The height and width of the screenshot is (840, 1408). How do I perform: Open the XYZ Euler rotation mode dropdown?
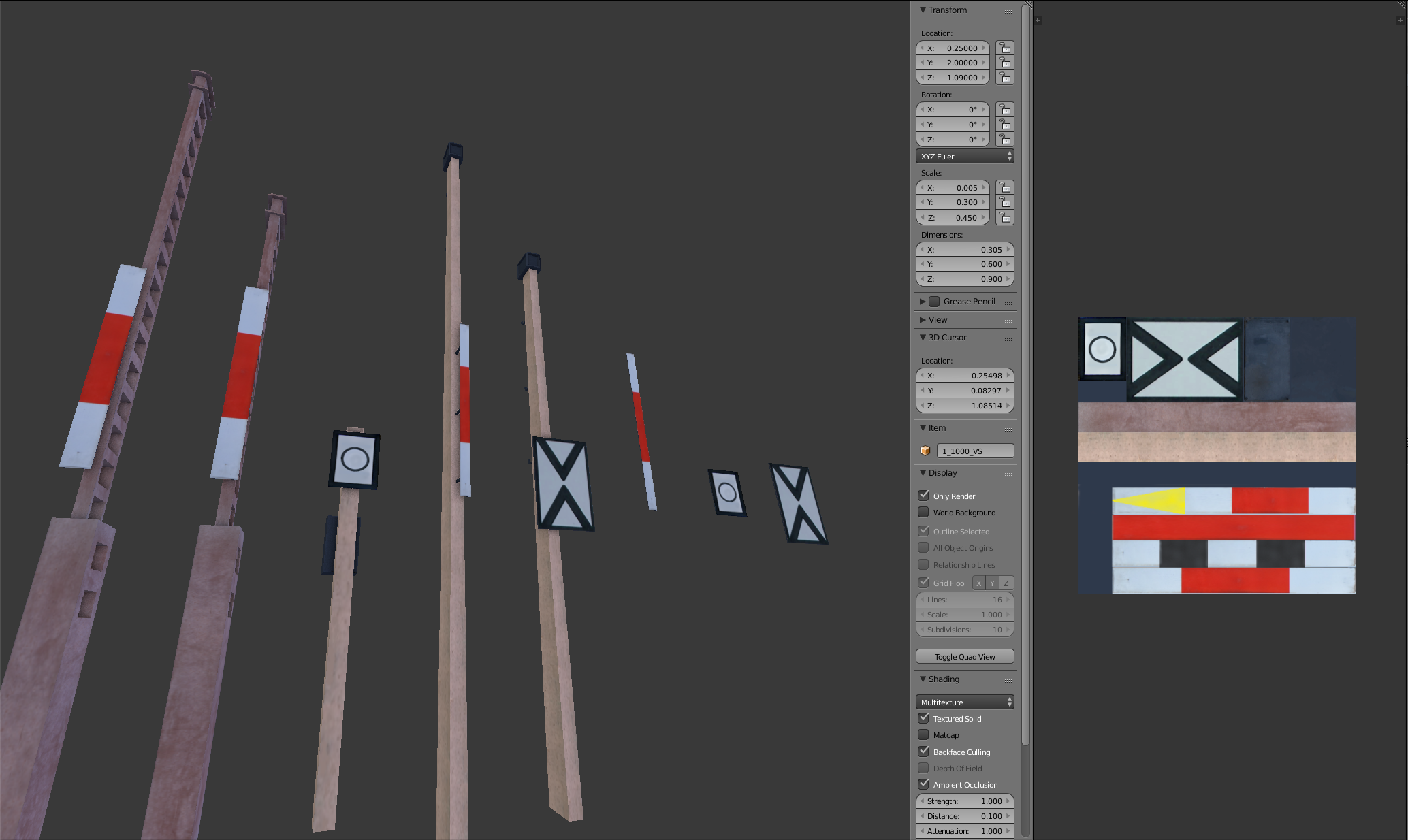point(965,157)
